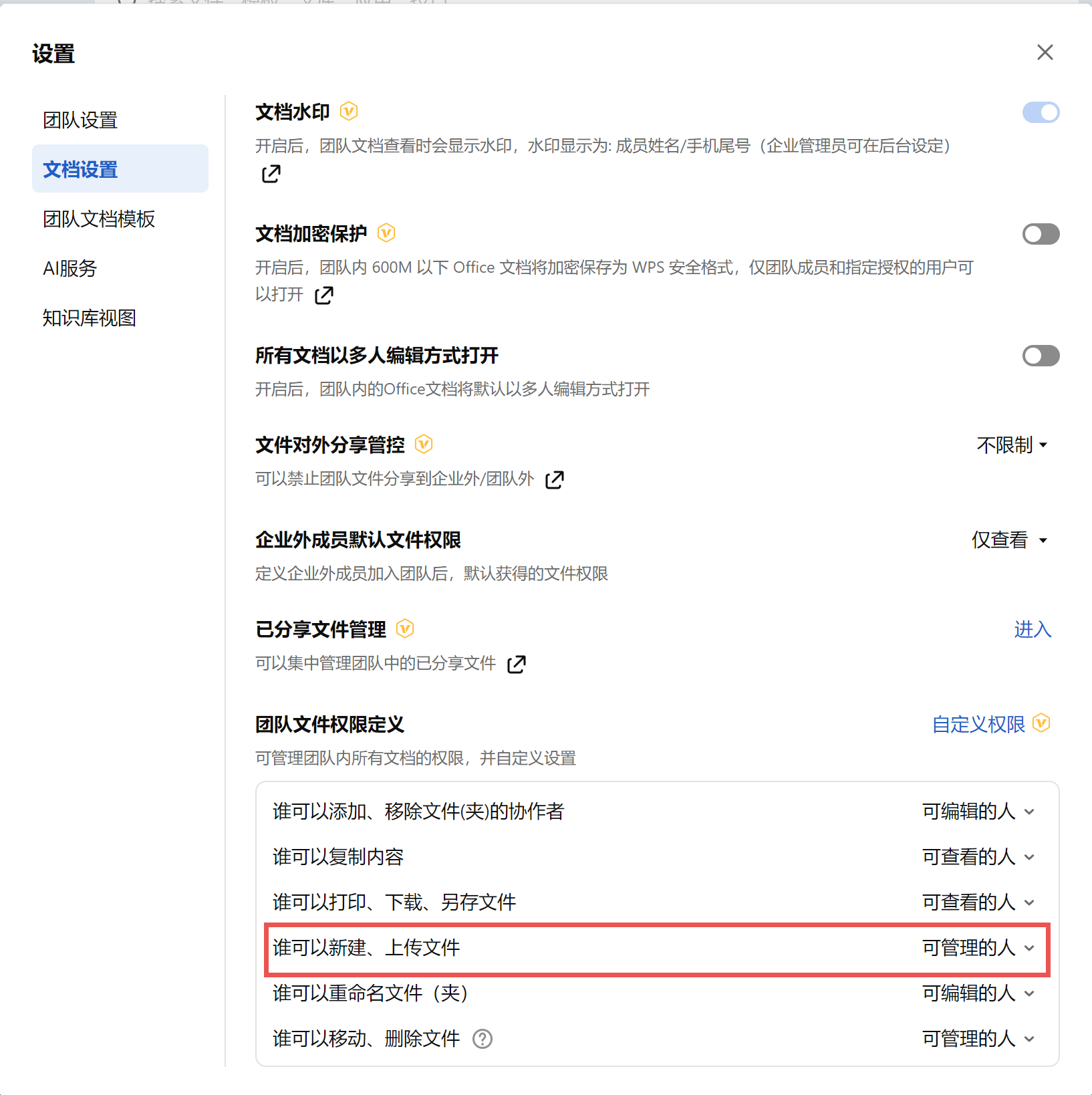Open the external link icon for 已分享文件管理
This screenshot has height=1095, width=1092.
tap(517, 664)
